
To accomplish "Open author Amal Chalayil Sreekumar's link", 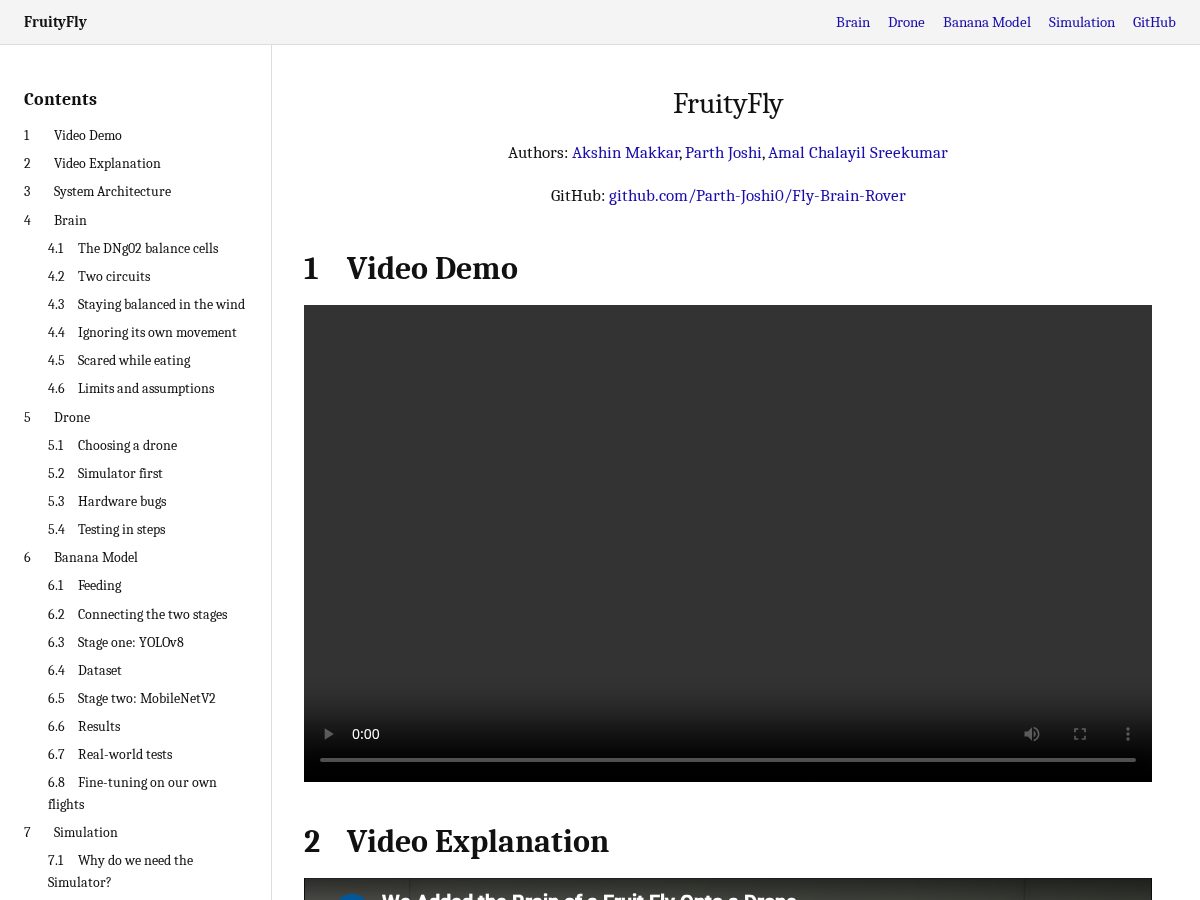I will (x=858, y=153).
